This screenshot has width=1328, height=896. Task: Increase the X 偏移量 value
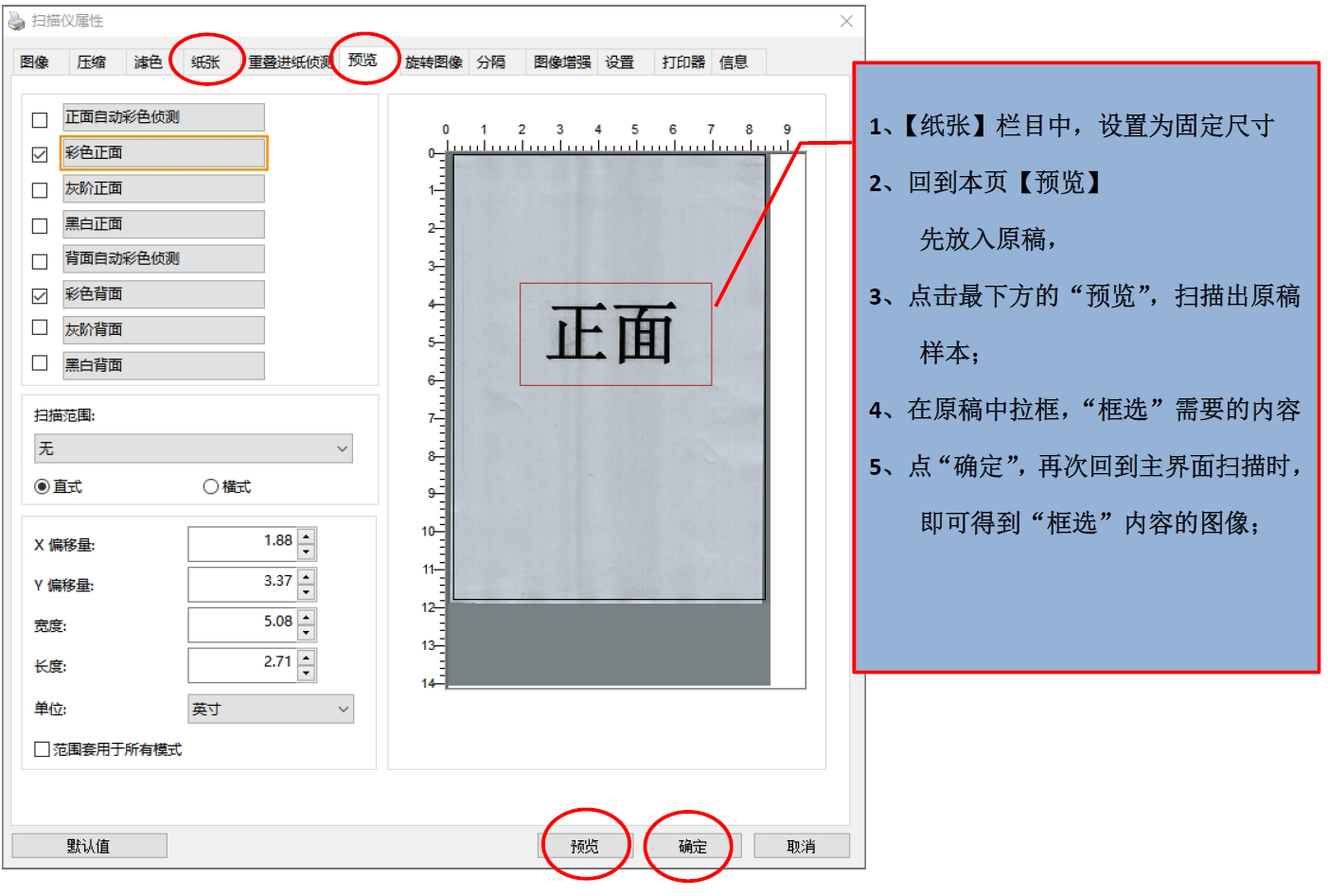tap(306, 536)
